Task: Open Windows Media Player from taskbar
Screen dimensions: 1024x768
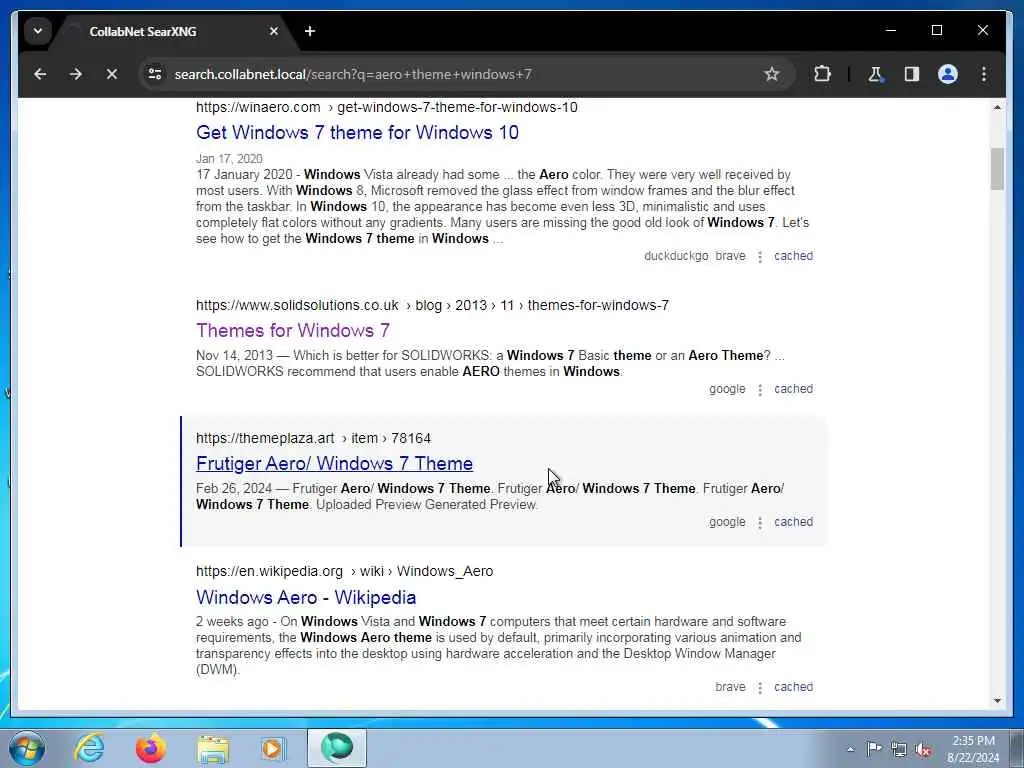Action: pos(273,748)
